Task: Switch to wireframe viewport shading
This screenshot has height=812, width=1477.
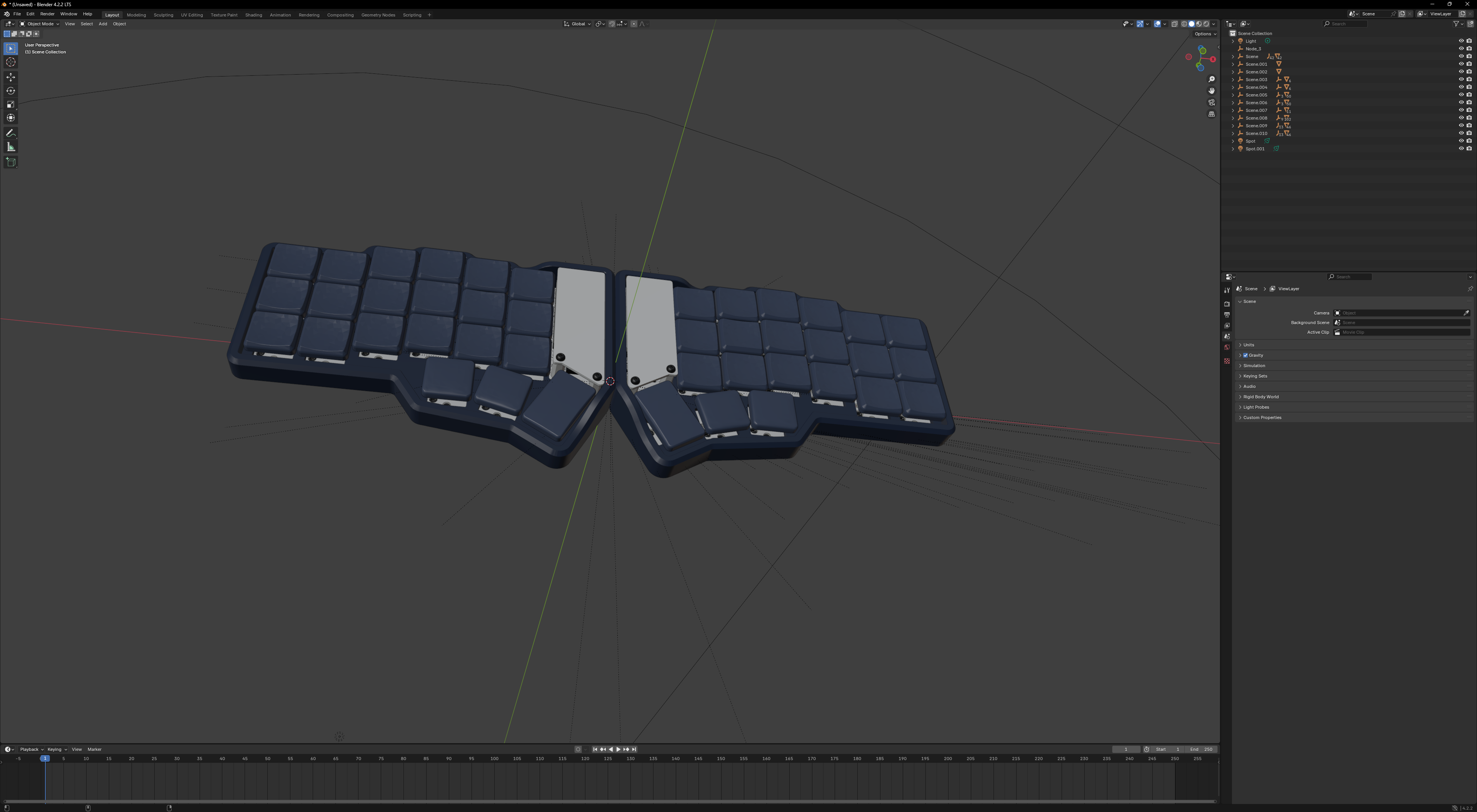Action: [x=1184, y=24]
